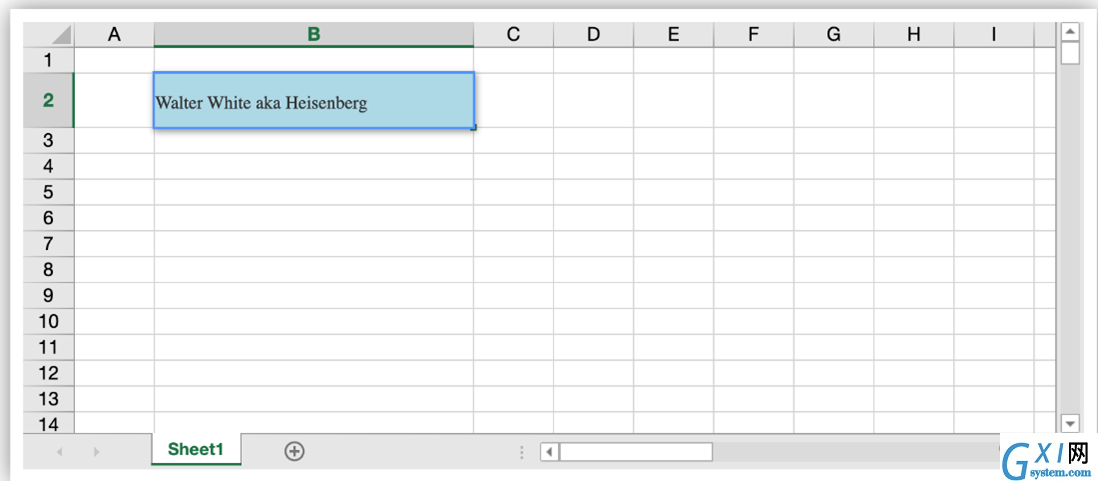1098x481 pixels.
Task: Add a new sheet with plus icon
Action: click(294, 452)
